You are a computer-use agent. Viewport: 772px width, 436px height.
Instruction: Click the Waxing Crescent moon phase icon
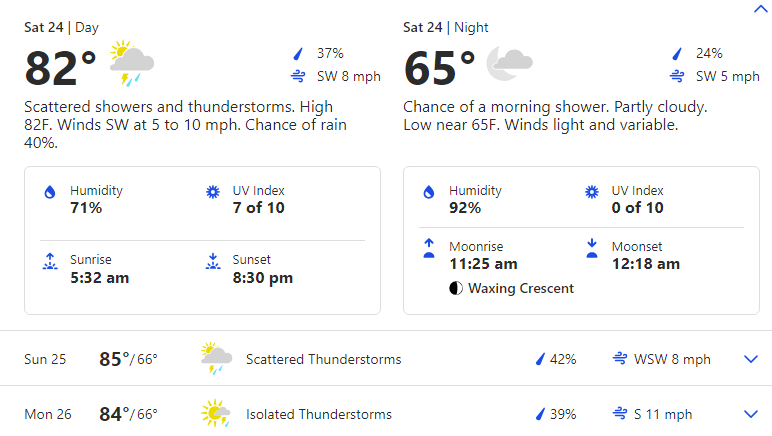[456, 288]
